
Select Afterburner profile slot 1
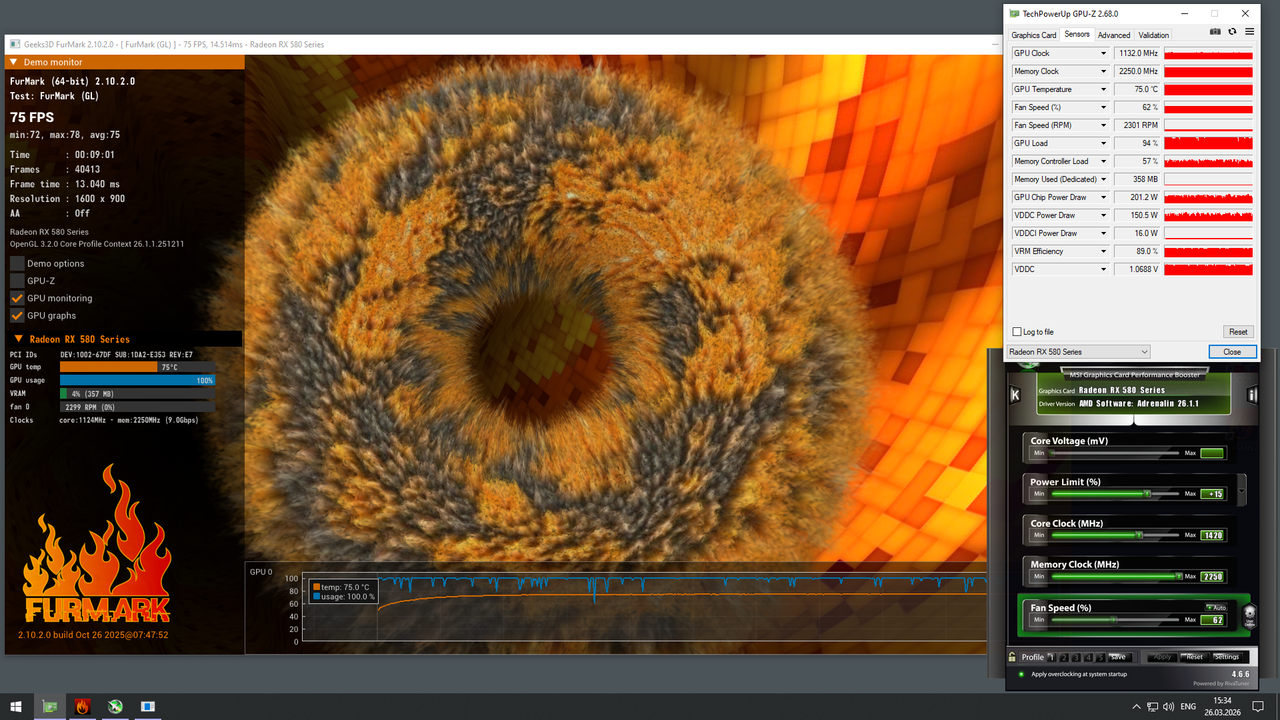click(1051, 657)
